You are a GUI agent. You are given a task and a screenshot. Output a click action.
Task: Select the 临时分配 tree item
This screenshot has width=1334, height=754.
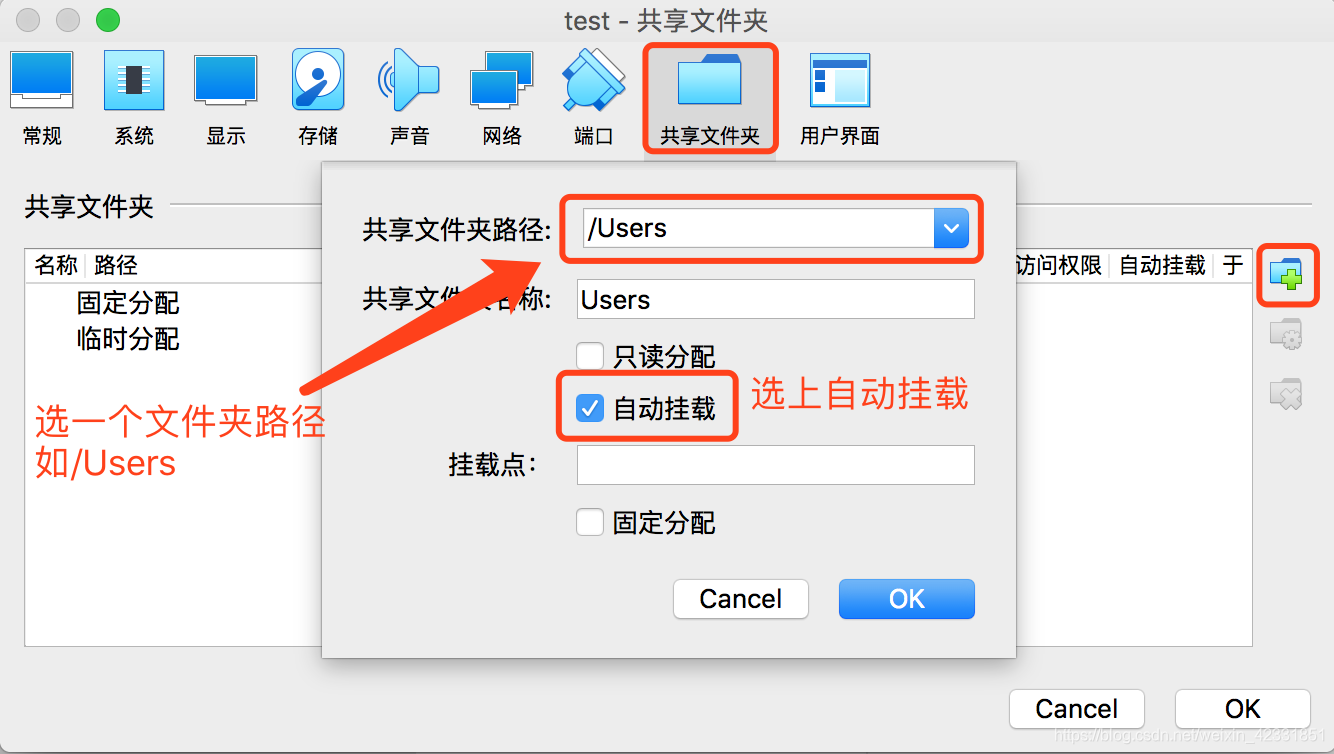click(x=128, y=338)
